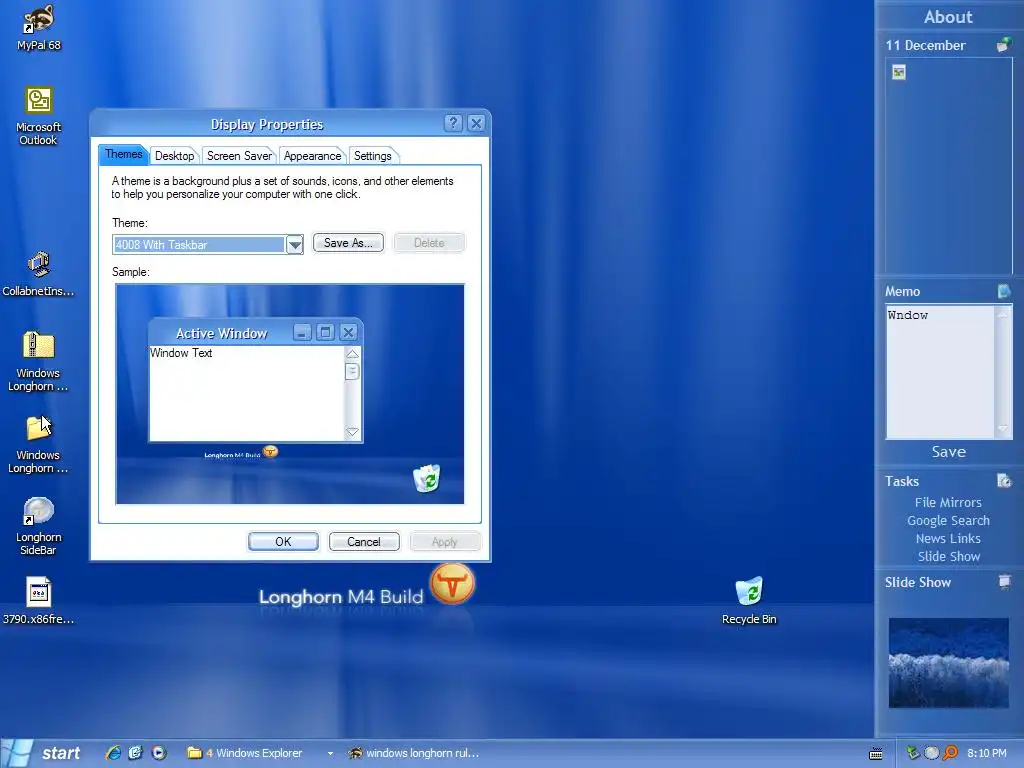This screenshot has width=1024, height=768.
Task: Open the Screen Saver tab
Action: (239, 155)
